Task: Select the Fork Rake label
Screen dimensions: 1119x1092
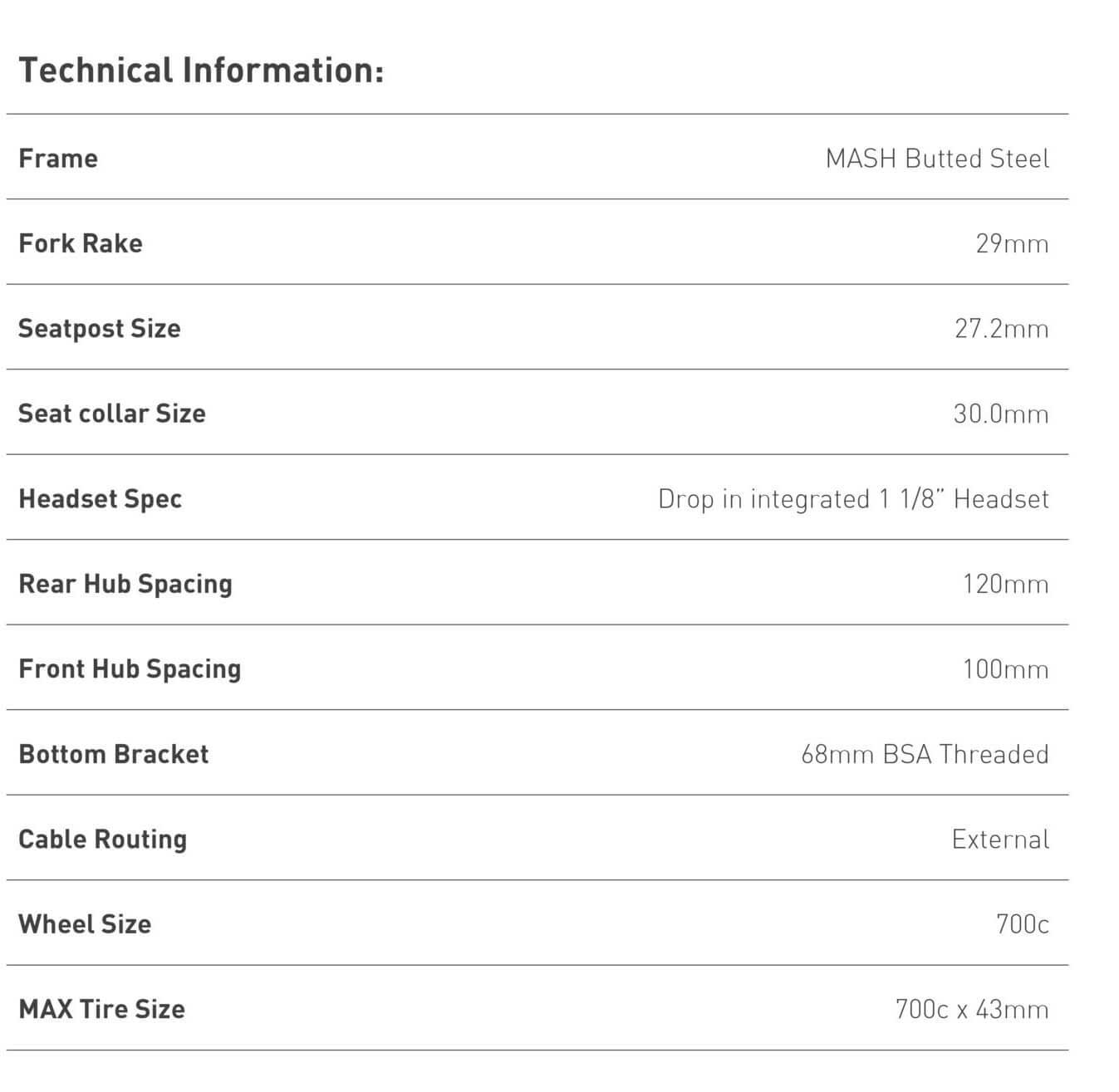Action: 81,243
